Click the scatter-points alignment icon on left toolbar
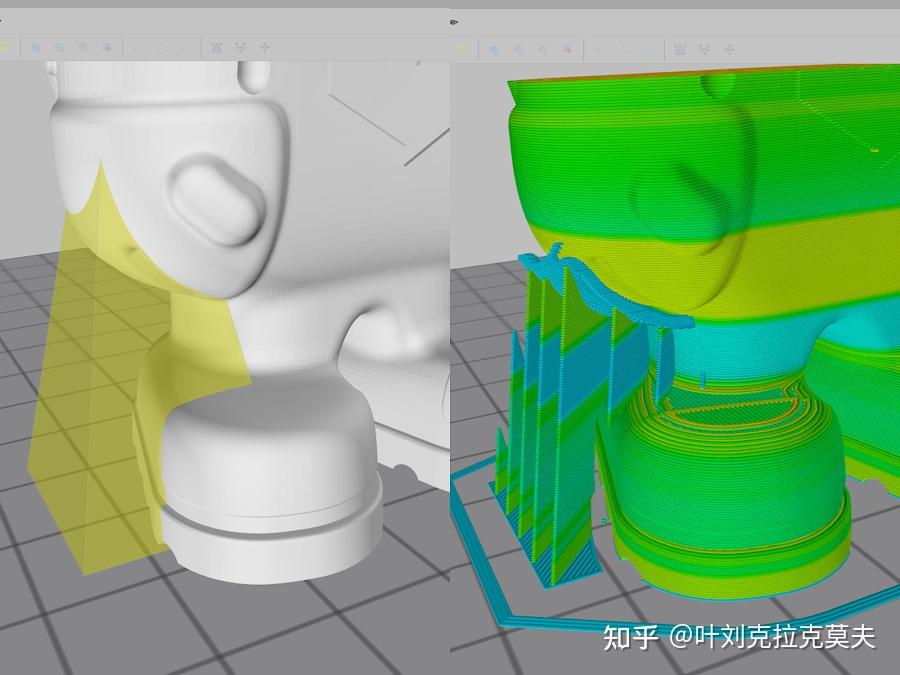Viewport: 900px width, 675px height. 239,46
